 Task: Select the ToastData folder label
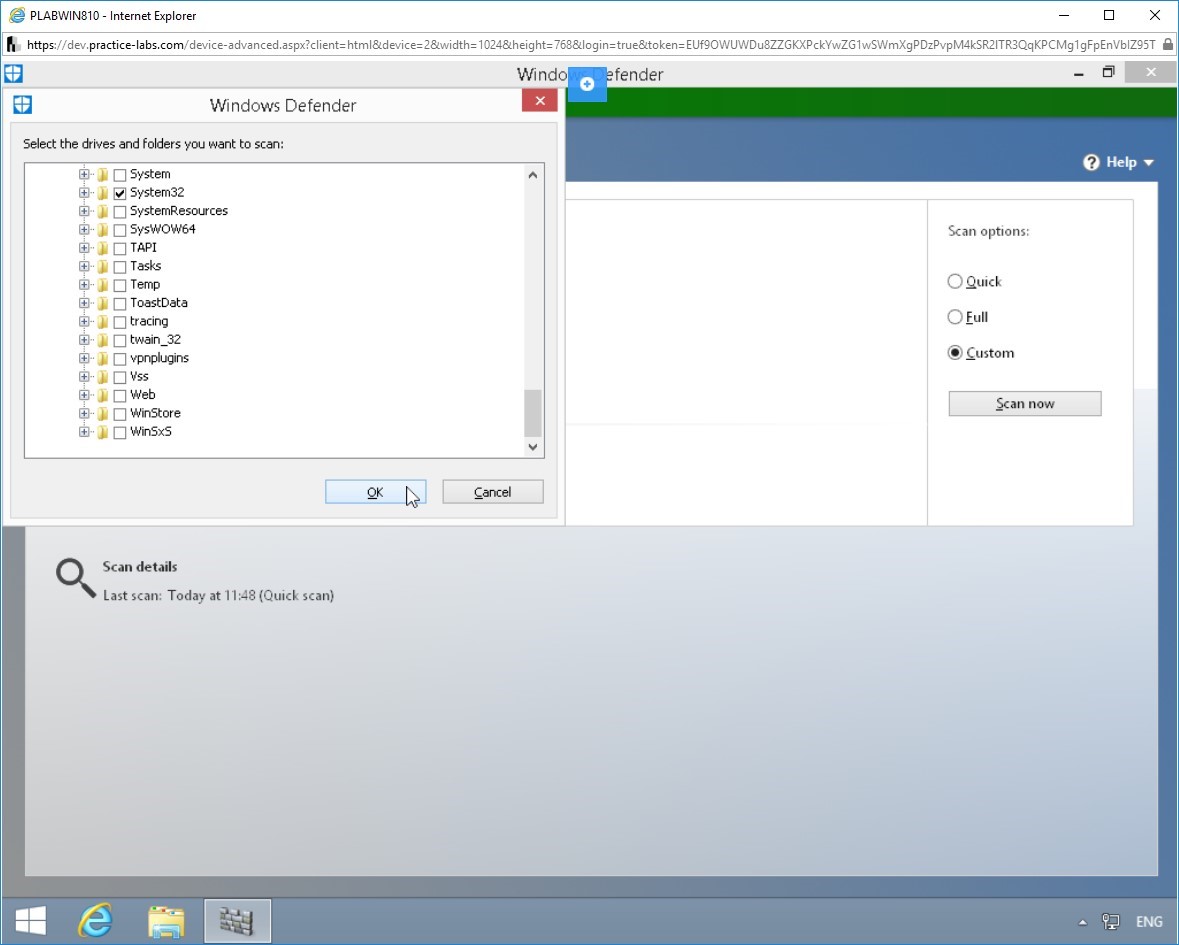(159, 303)
